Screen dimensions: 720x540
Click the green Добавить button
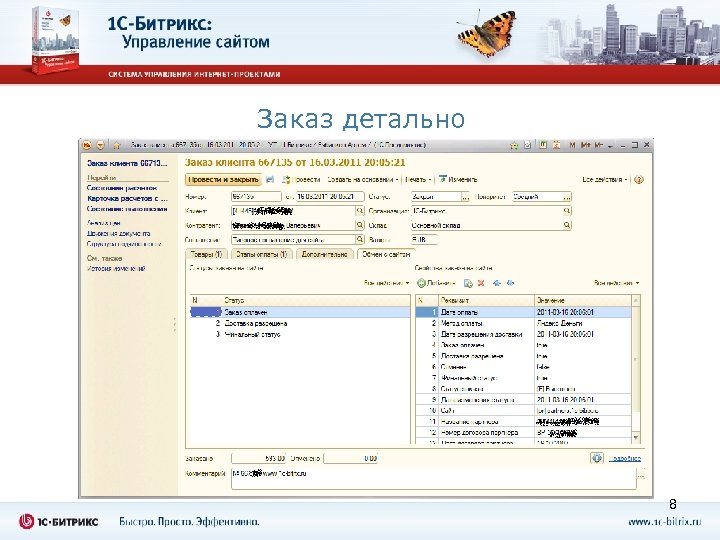pyautogui.click(x=436, y=283)
